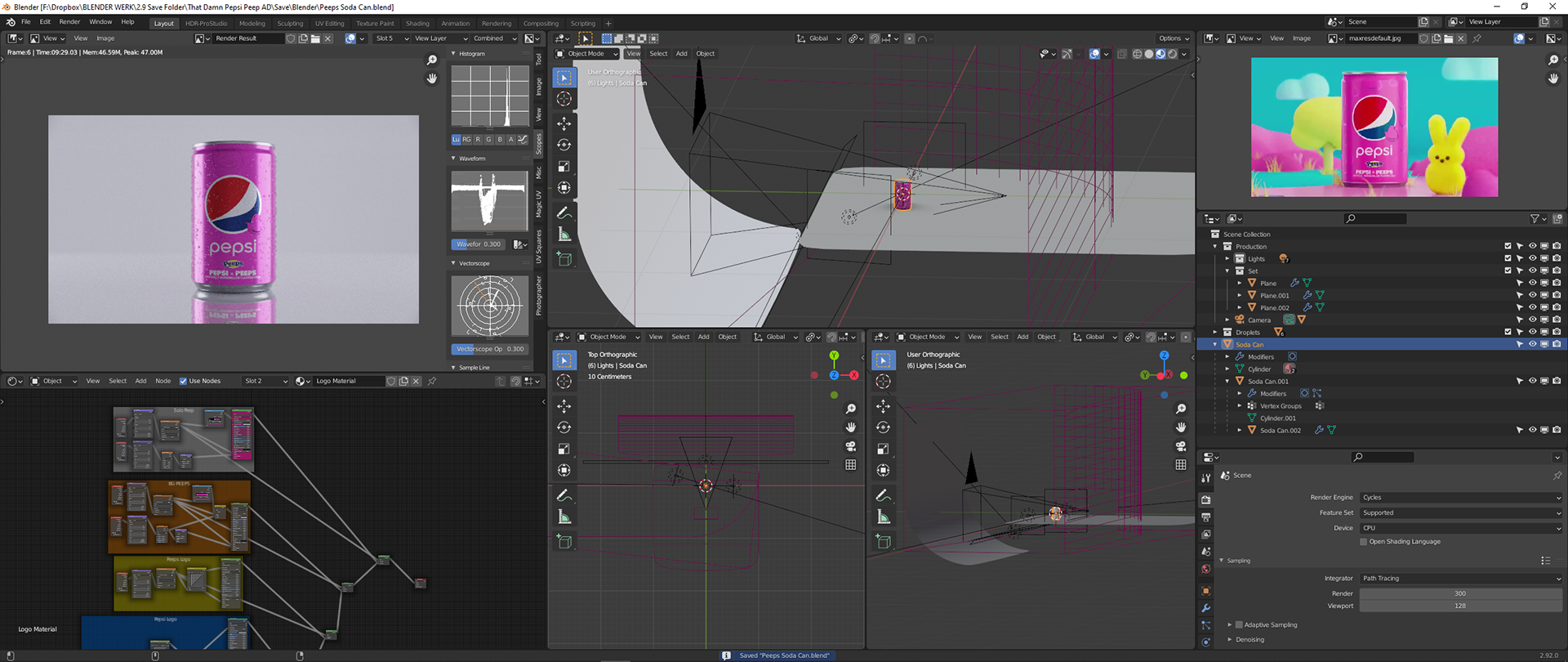Click Node in the node editor header

163,381
